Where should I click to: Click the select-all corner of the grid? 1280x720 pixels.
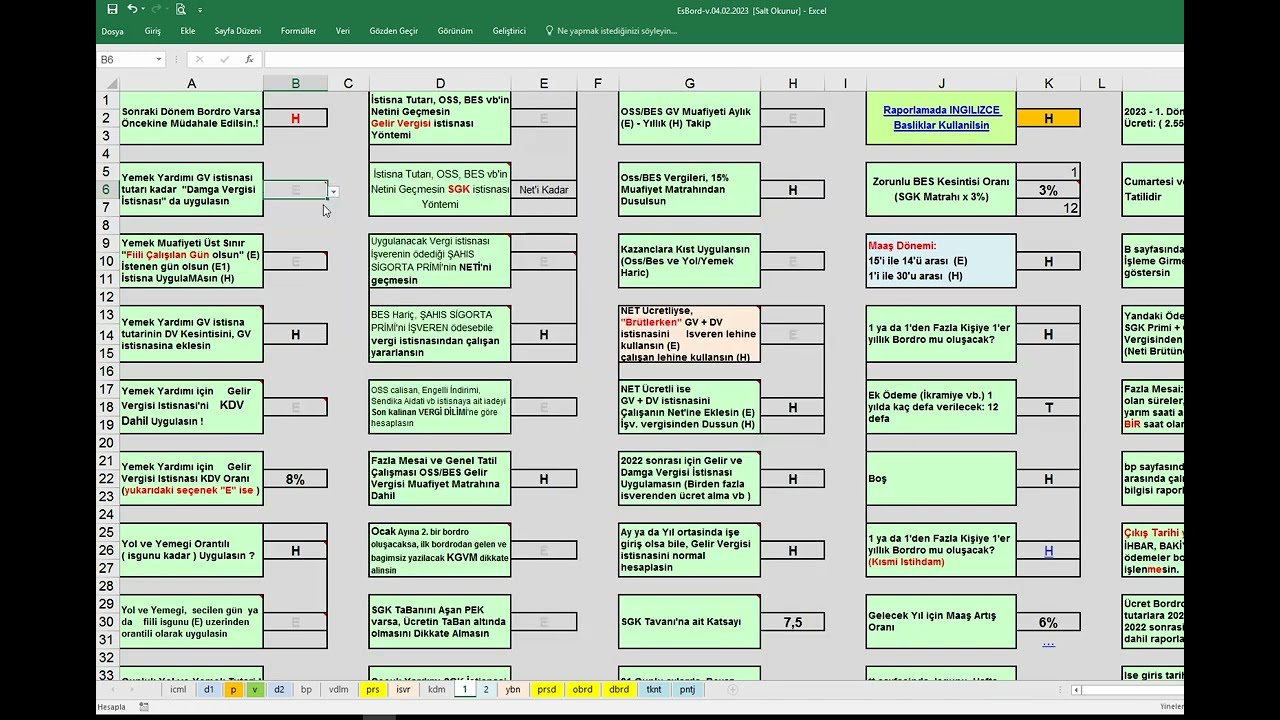point(107,83)
